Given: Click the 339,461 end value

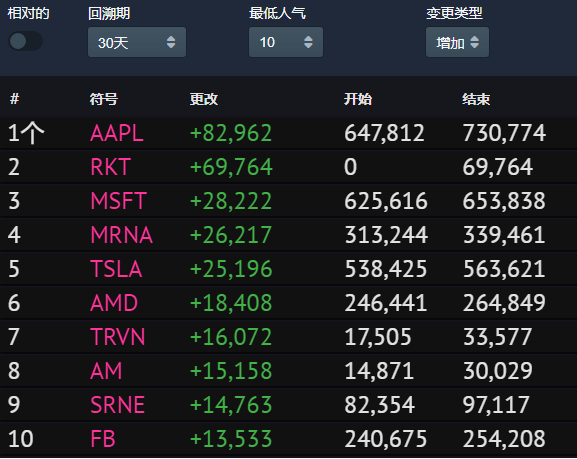Looking at the screenshot, I should point(504,235).
